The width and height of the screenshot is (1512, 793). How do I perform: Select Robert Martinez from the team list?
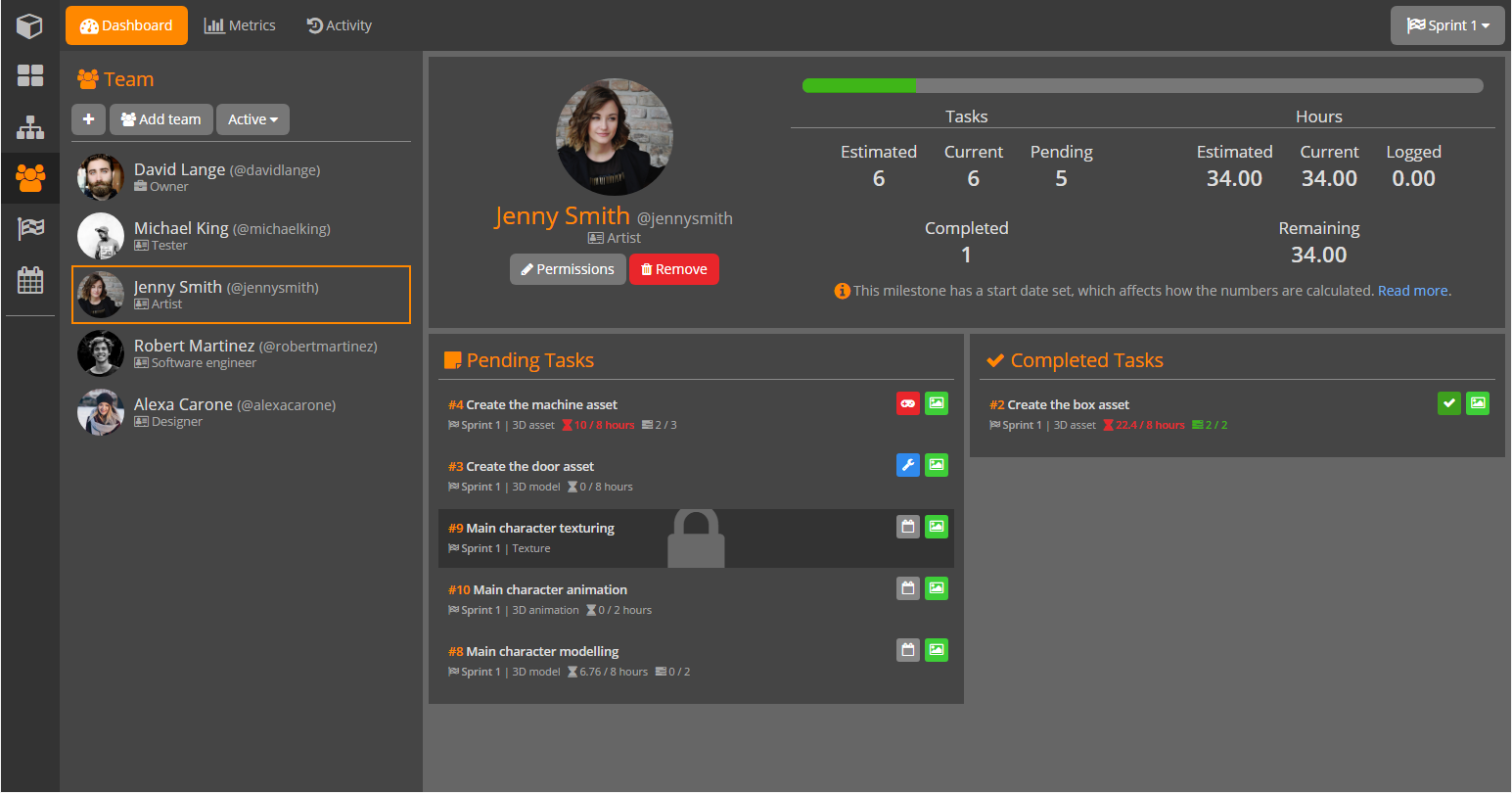coord(241,353)
